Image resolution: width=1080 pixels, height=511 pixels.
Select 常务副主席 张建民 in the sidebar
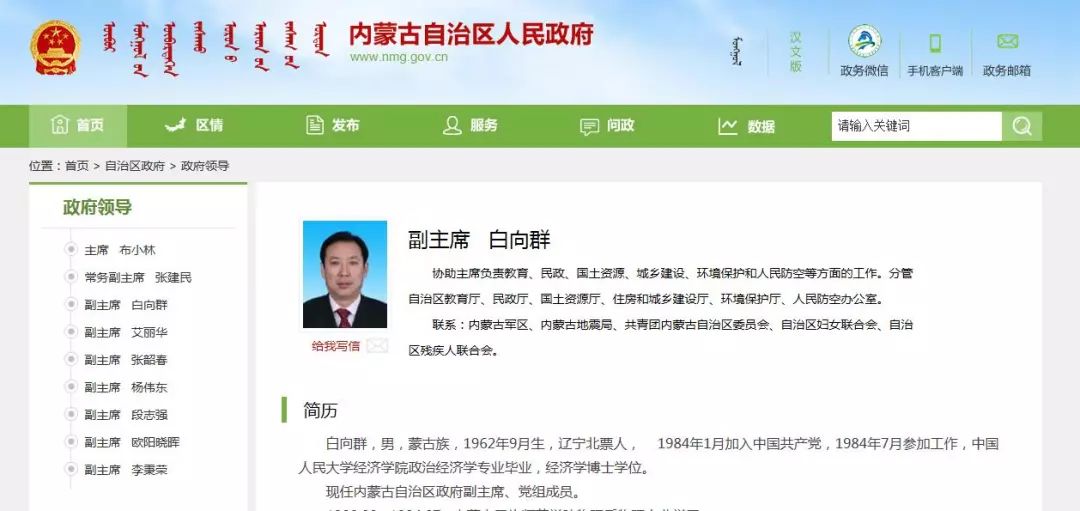(138, 278)
